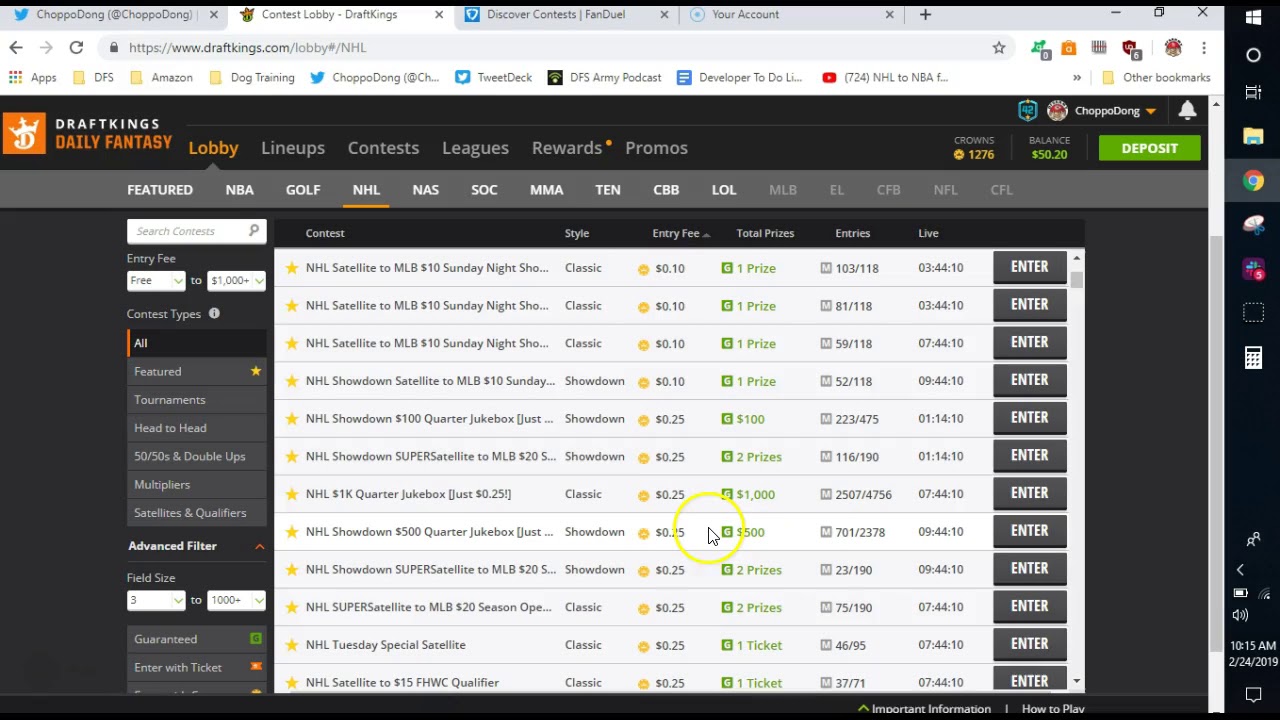This screenshot has height=720, width=1280.
Task: Go back using browser back arrow
Action: click(x=16, y=48)
